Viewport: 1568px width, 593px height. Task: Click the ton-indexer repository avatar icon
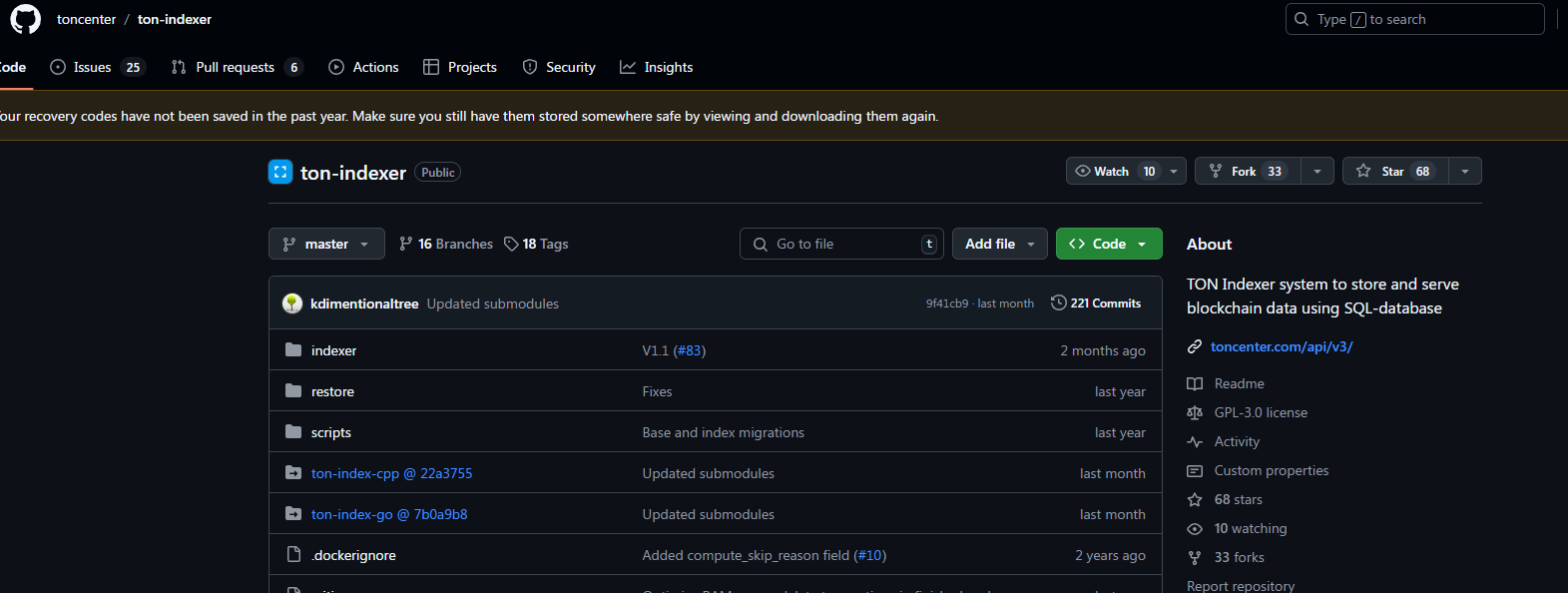coord(280,172)
